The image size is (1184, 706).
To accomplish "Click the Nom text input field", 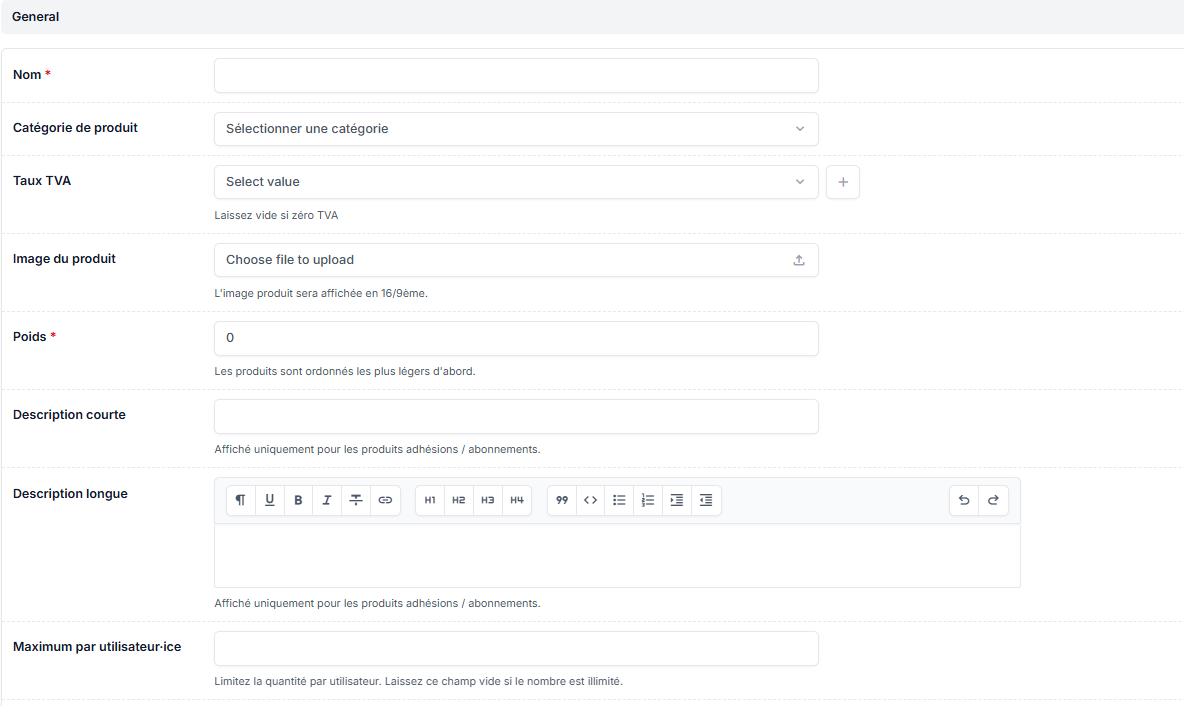I will (516, 76).
